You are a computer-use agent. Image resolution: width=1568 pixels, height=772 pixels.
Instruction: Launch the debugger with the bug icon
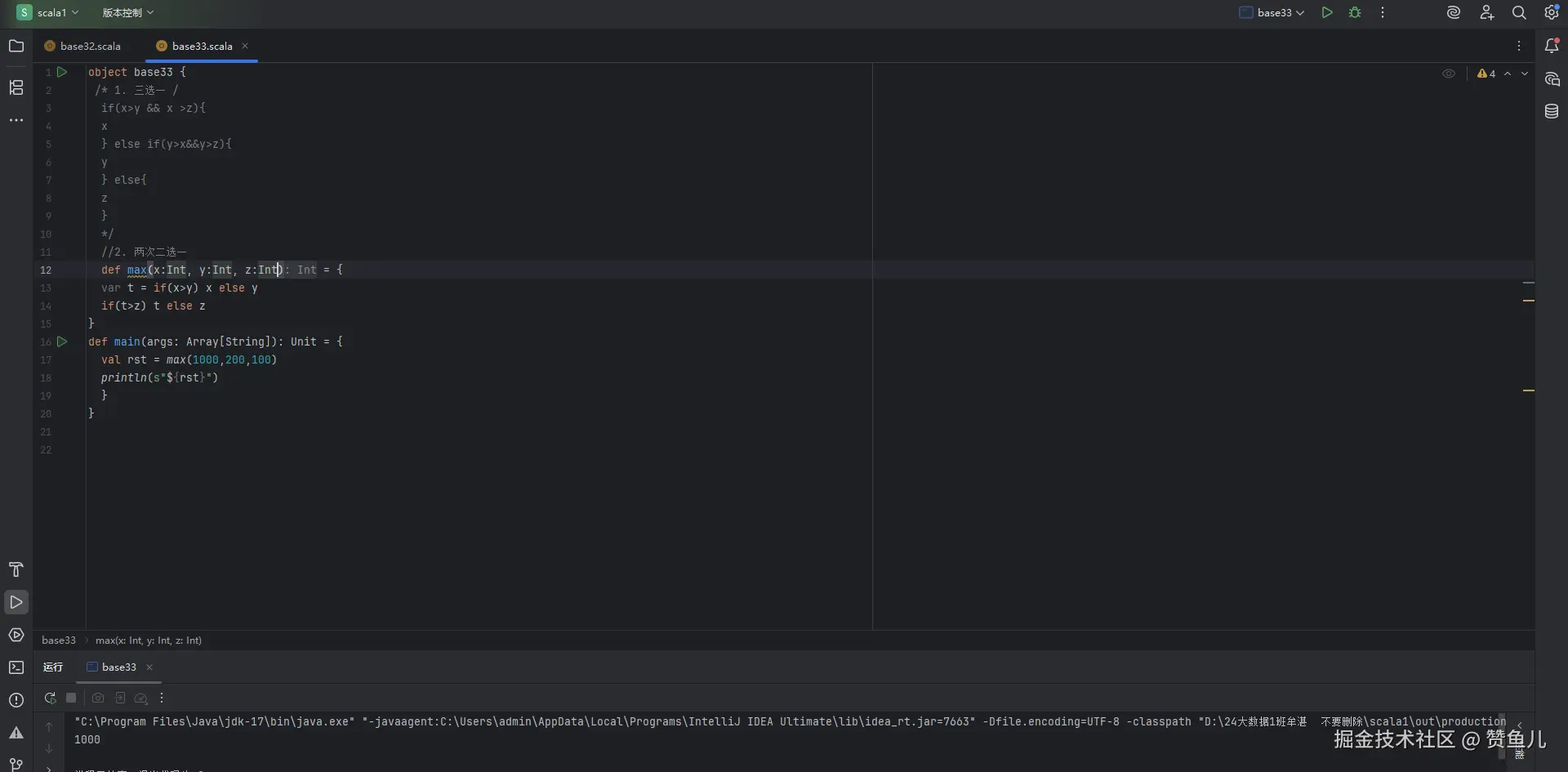1356,12
